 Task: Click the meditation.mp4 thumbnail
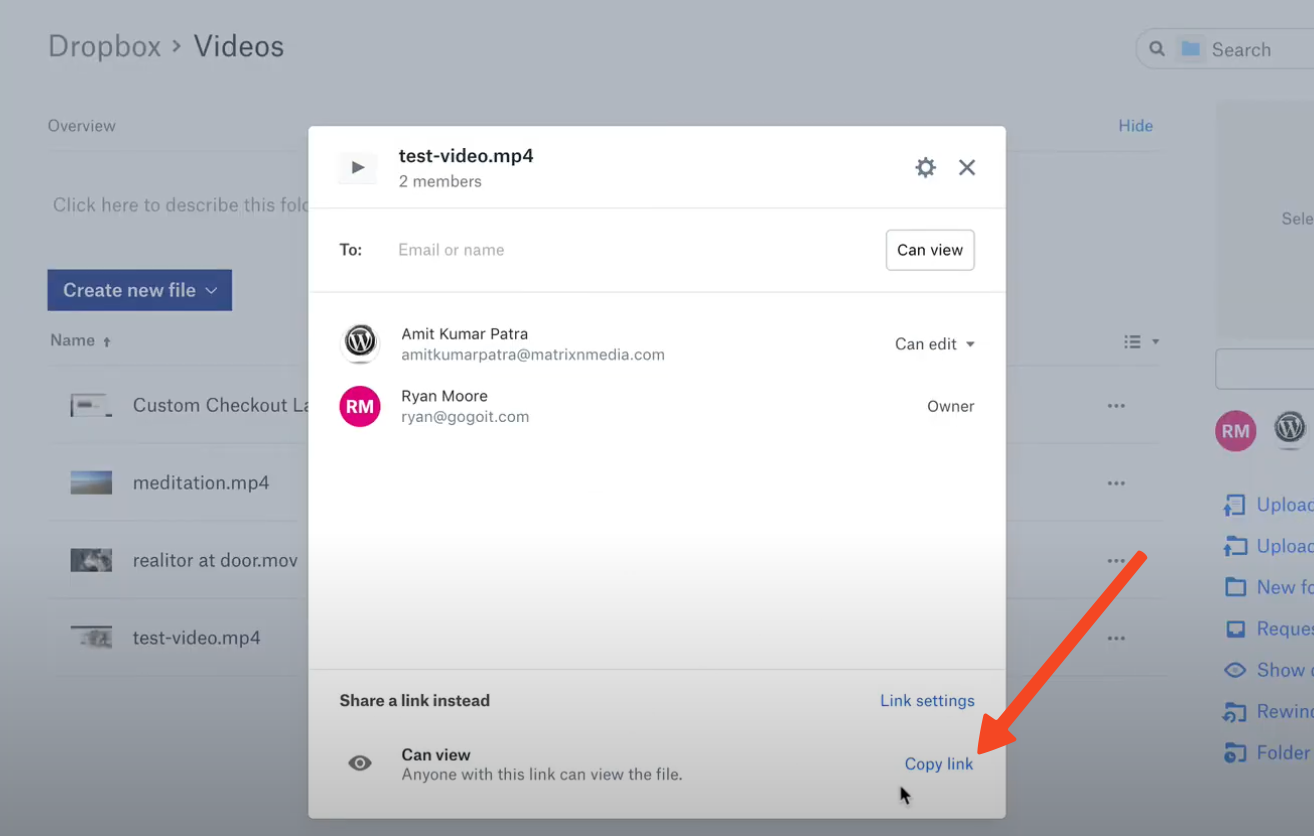pos(91,483)
